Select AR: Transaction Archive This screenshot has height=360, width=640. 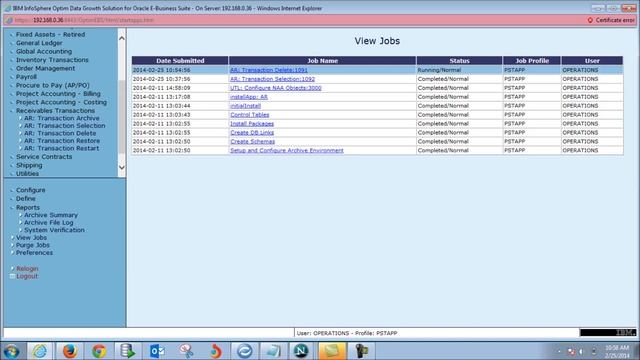coord(62,118)
